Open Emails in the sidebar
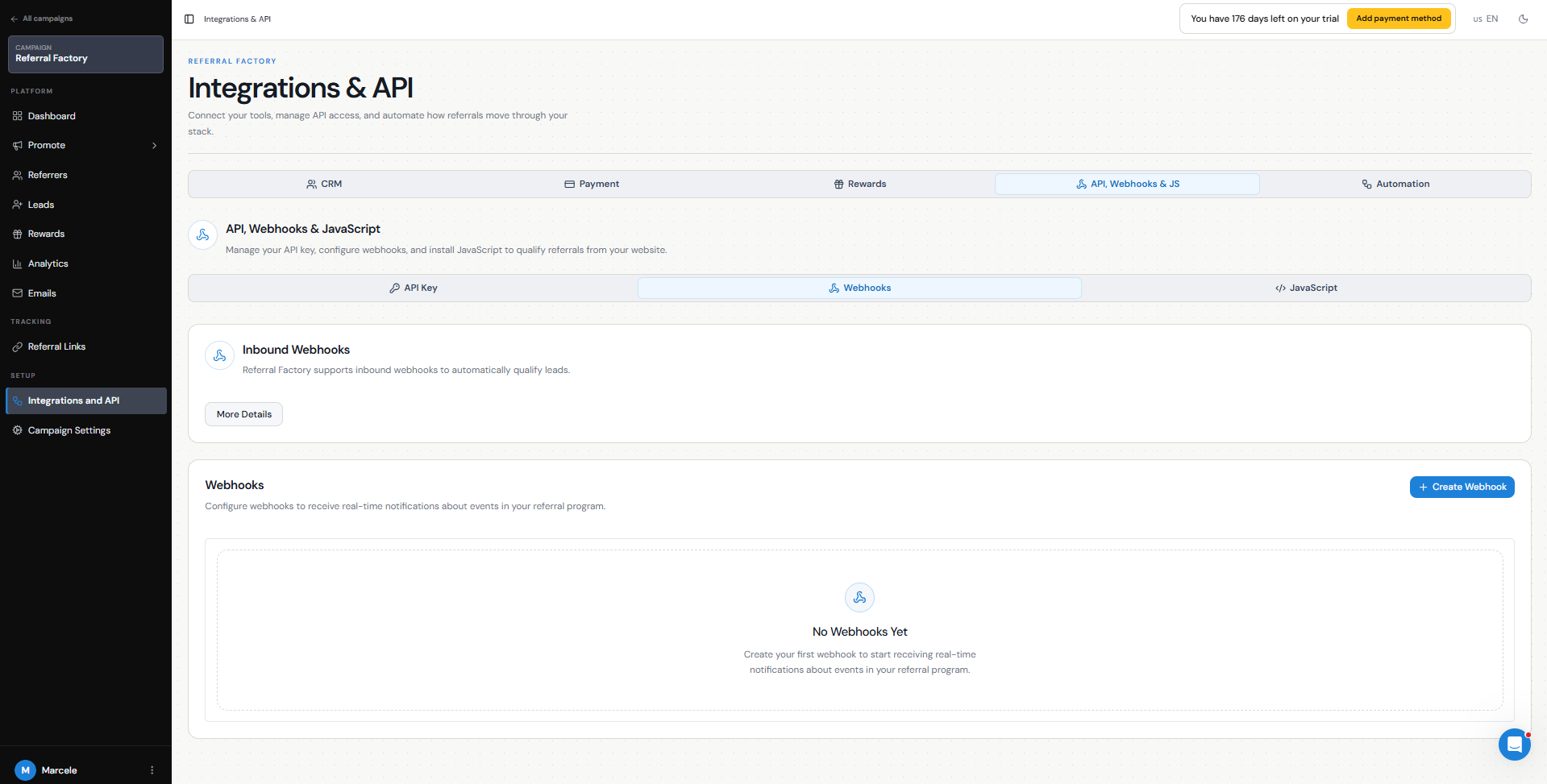 pyautogui.click(x=85, y=293)
